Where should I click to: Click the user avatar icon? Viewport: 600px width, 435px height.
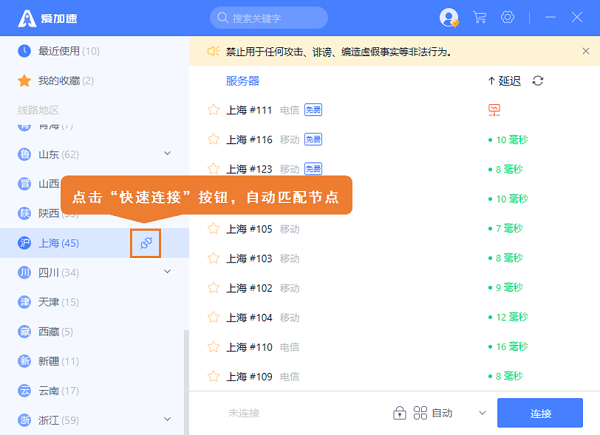point(449,18)
